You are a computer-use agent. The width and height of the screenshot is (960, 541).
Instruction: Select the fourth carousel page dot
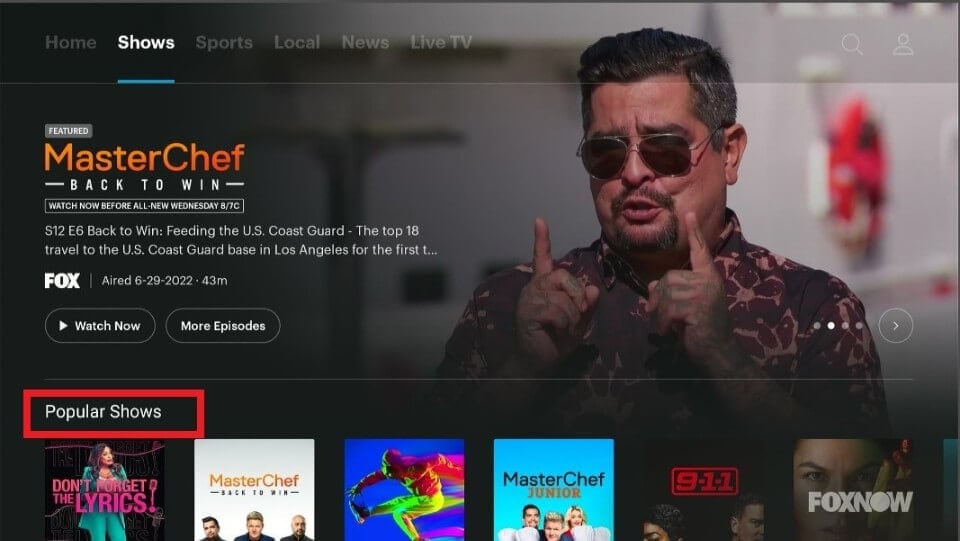(x=860, y=326)
